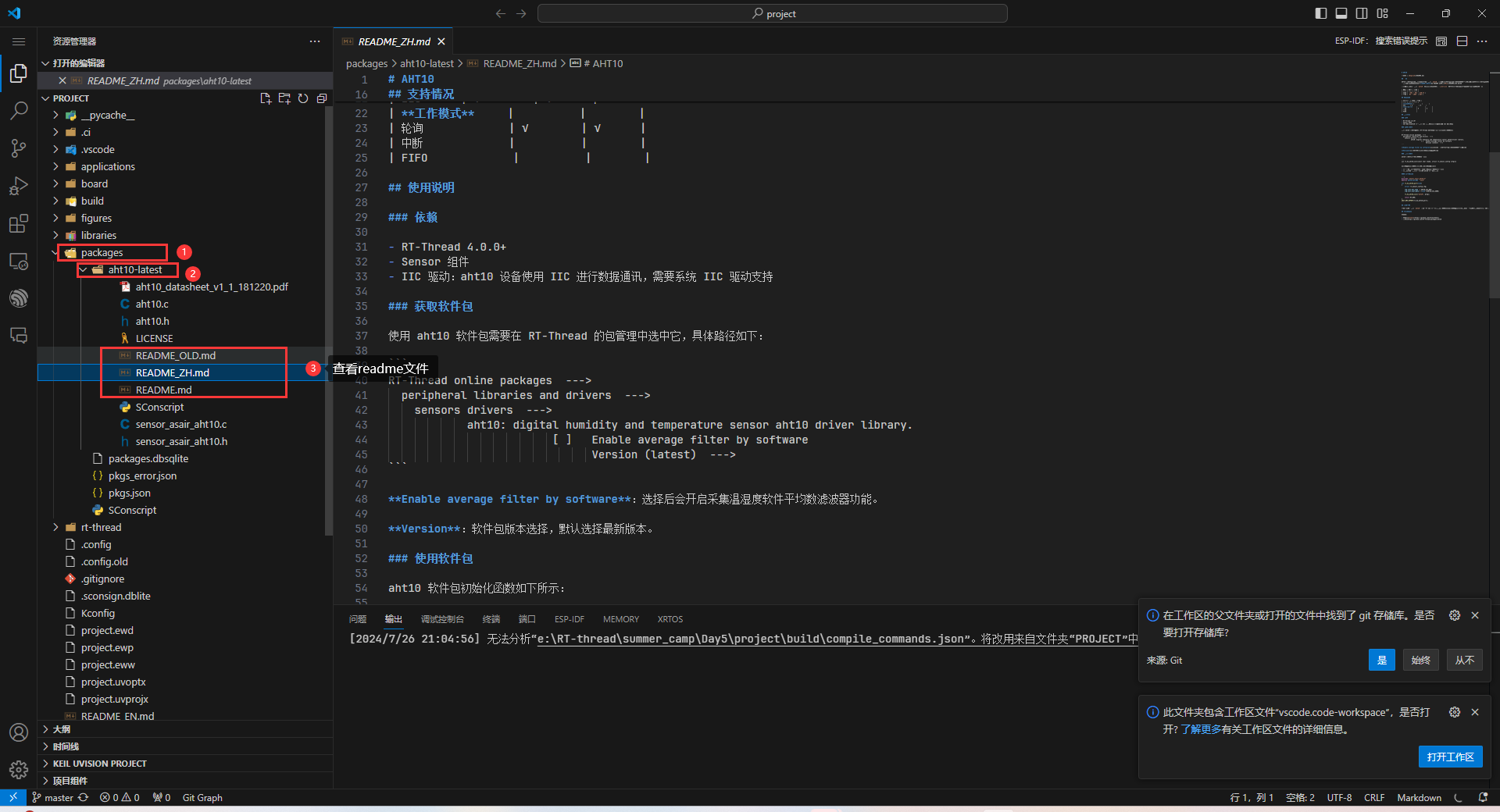Viewport: 1500px width, 812px height.
Task: Open the Remote Explorer view
Action: 19,261
